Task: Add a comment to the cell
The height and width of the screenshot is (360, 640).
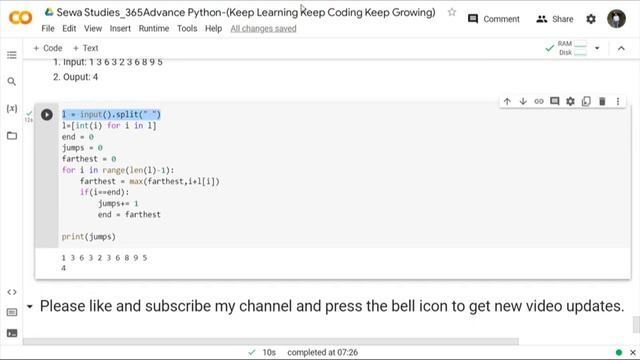Action: (554, 101)
